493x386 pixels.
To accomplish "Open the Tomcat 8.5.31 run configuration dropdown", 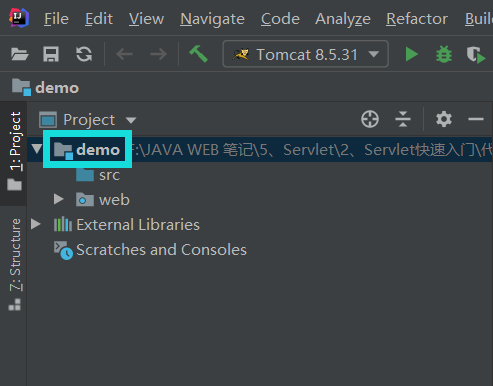I will coord(305,54).
